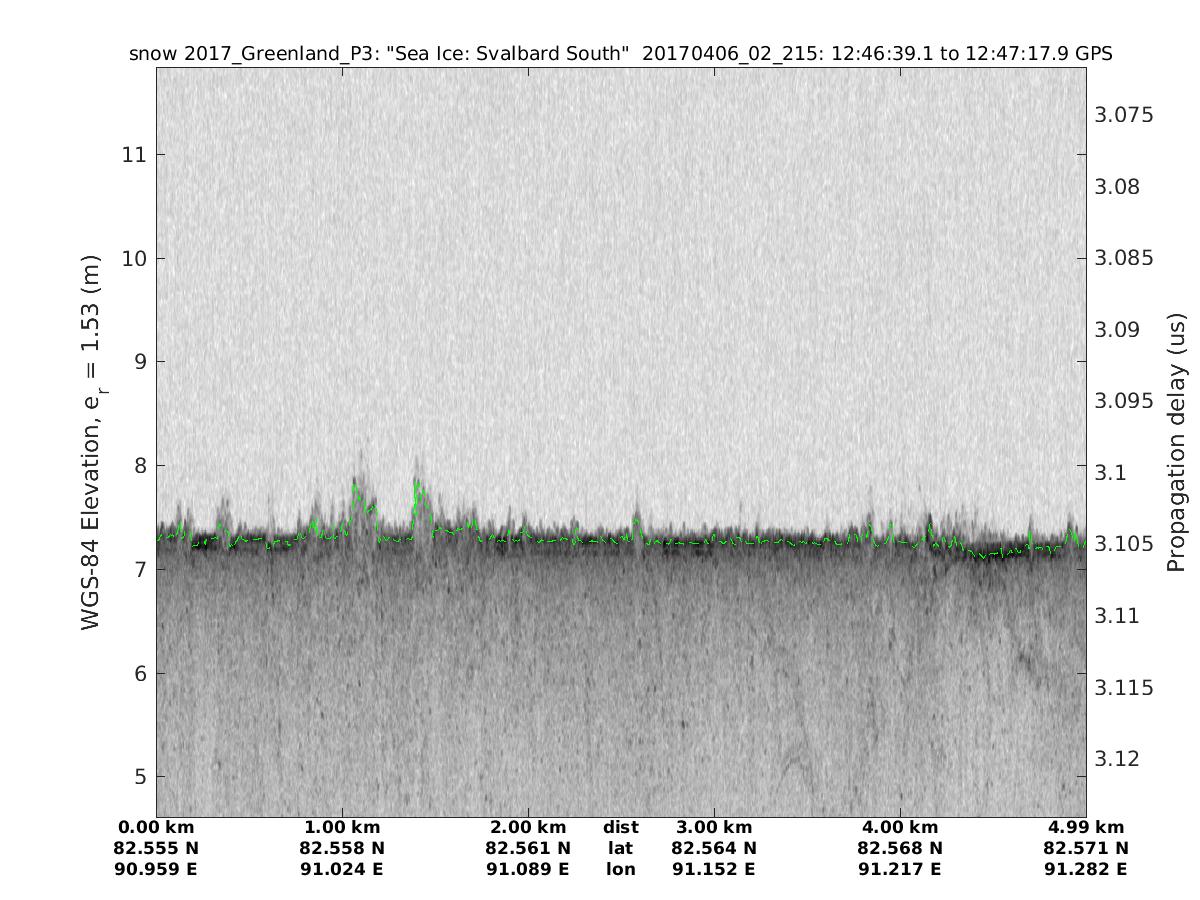Click the elevation tick label 5
This screenshot has height=900, width=1200.
pyautogui.click(x=135, y=777)
